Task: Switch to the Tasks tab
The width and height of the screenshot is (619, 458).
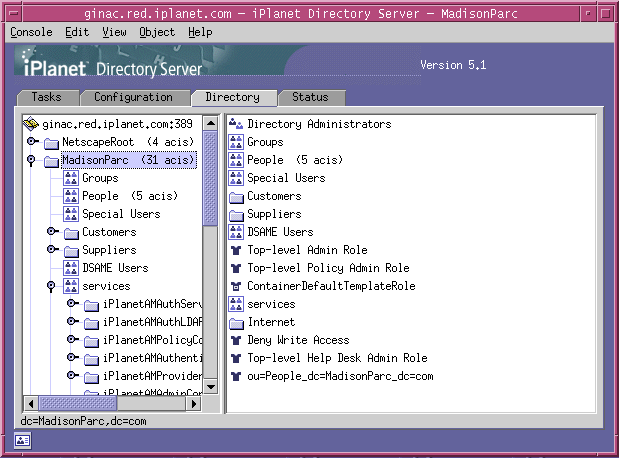Action: [47, 98]
